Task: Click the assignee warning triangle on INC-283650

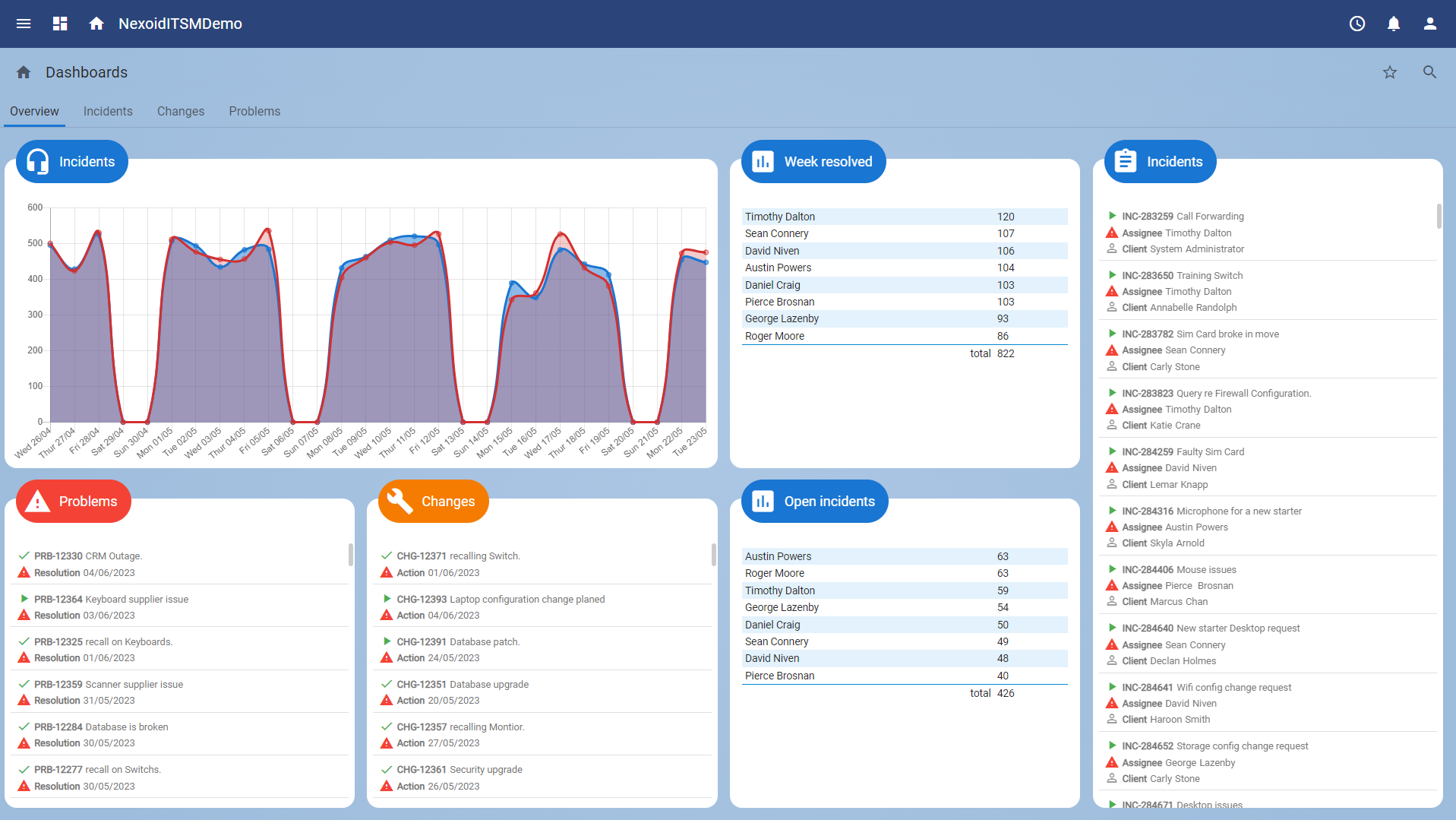Action: (x=1112, y=291)
